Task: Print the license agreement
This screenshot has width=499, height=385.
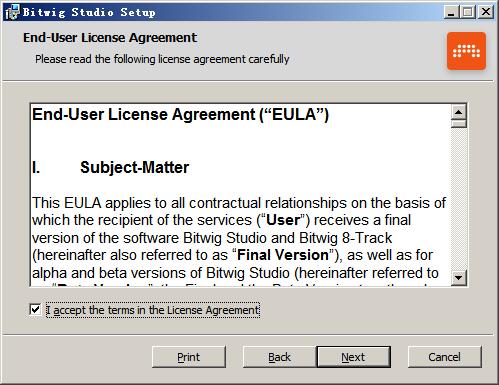Action: (x=189, y=357)
